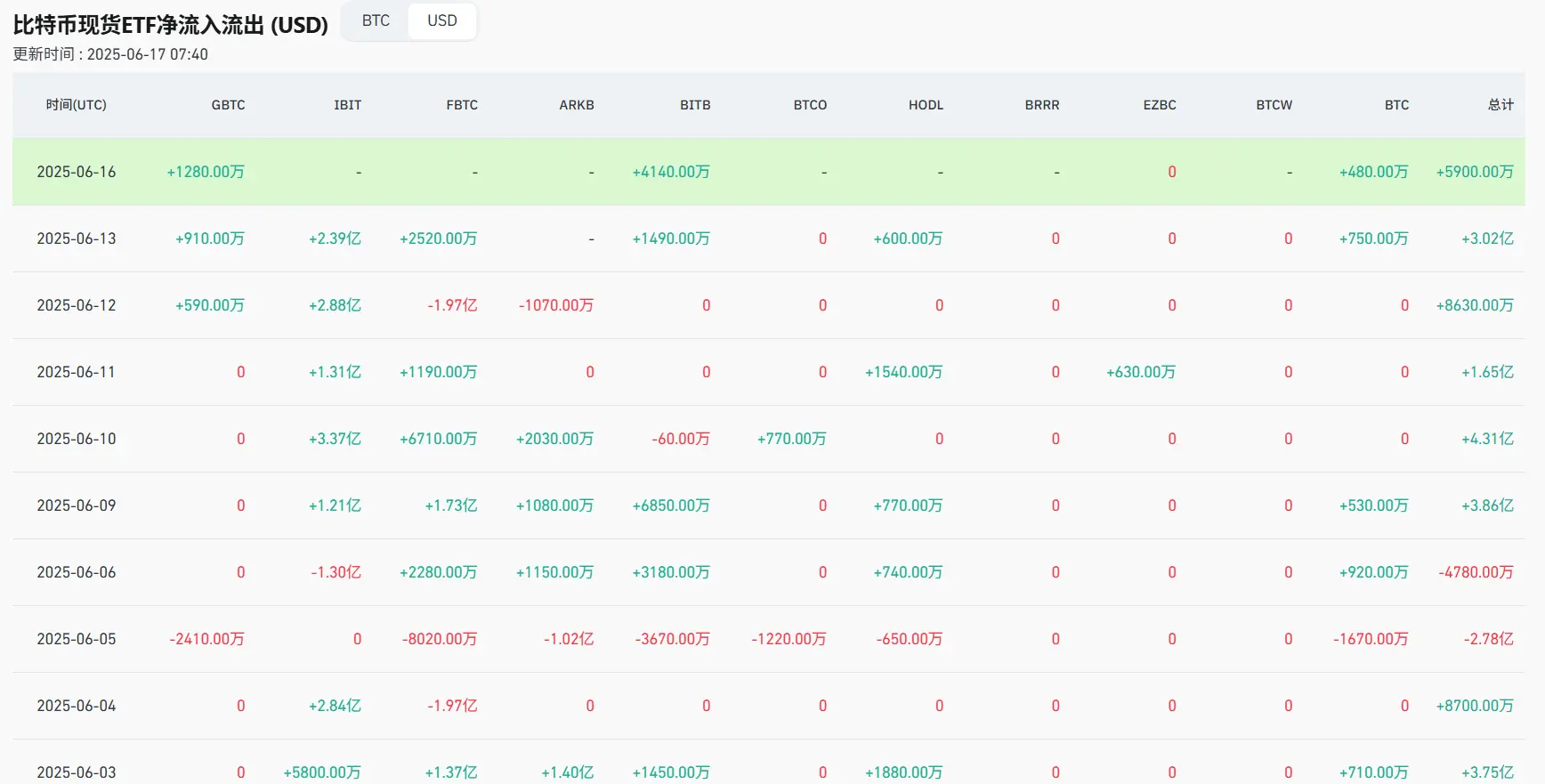
Task: Click the FBTC column header
Action: click(462, 105)
